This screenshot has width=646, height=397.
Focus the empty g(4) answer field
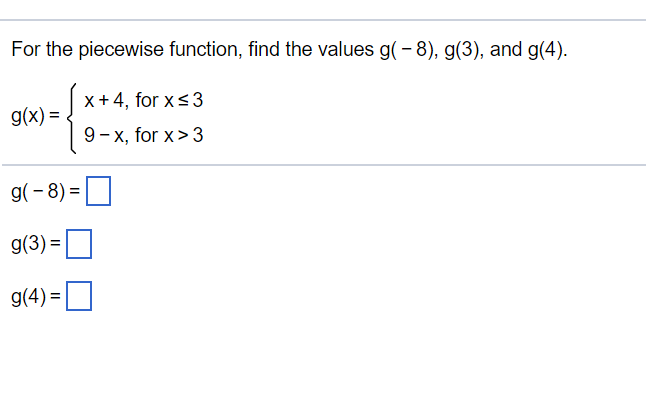tap(79, 296)
